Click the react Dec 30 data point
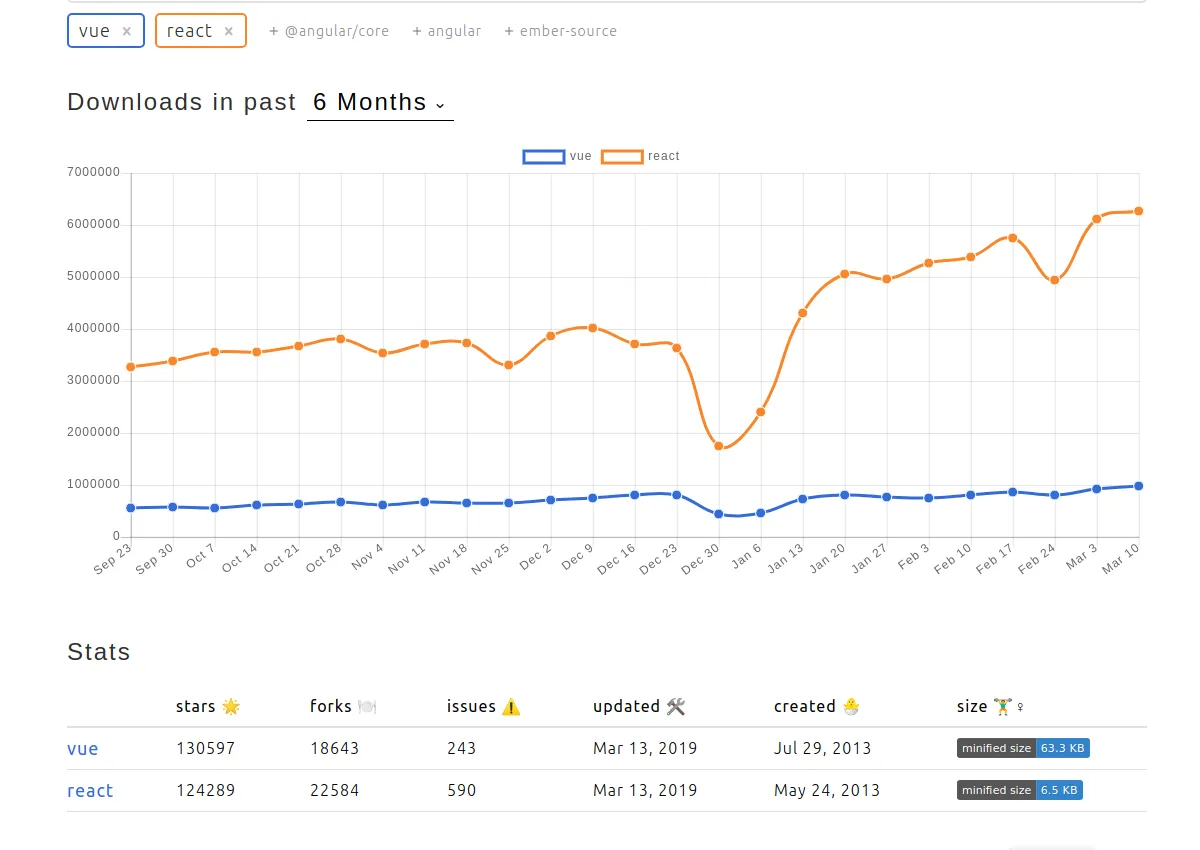This screenshot has height=850, width=1200. pyautogui.click(x=719, y=446)
